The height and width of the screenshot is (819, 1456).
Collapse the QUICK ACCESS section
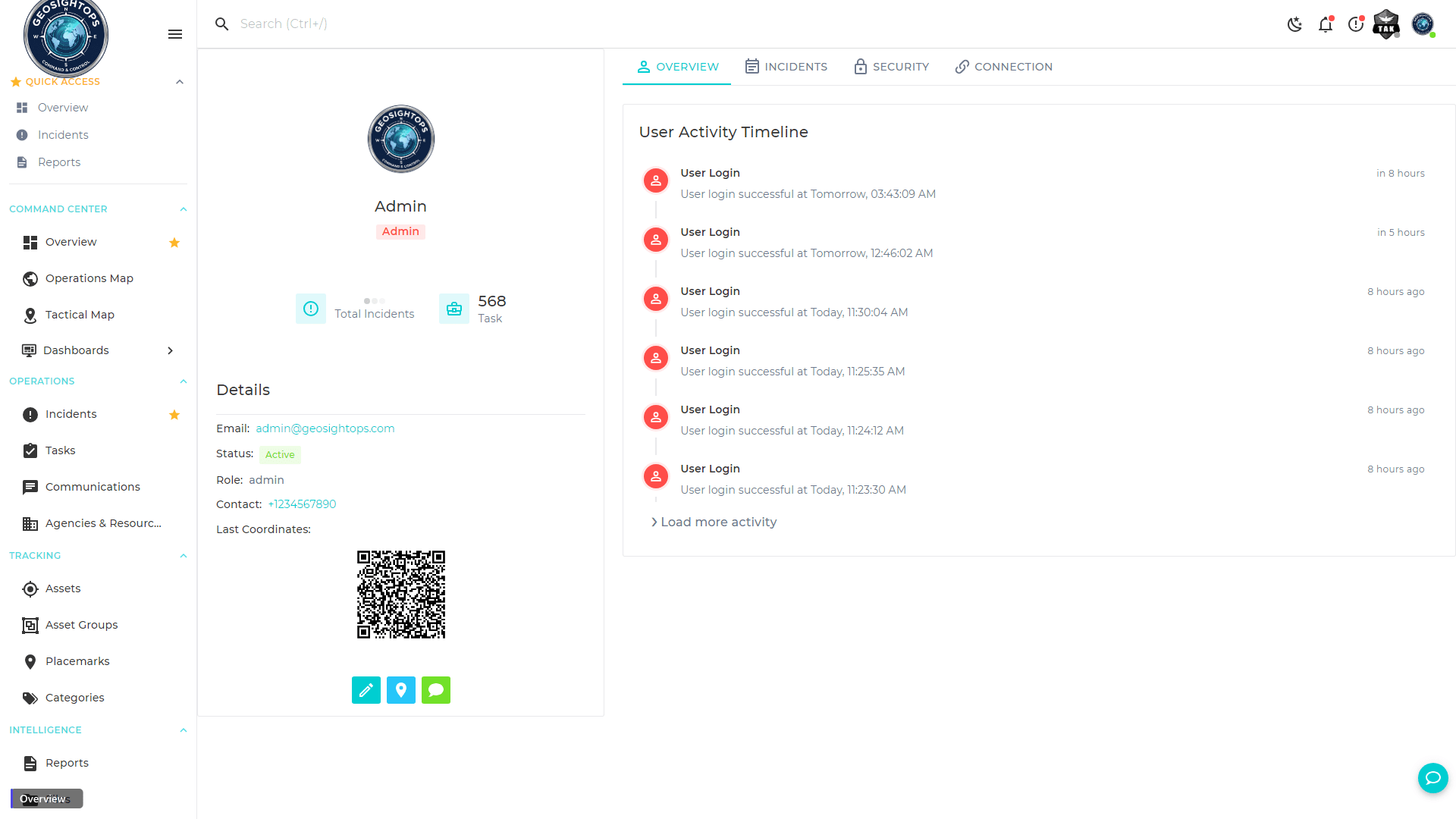click(x=180, y=82)
